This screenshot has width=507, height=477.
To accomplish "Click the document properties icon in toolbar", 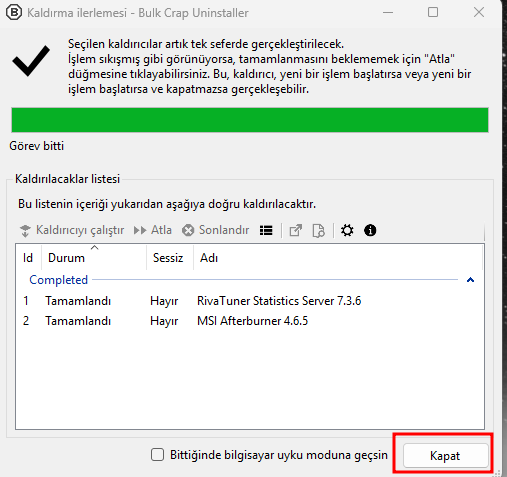I will [318, 230].
